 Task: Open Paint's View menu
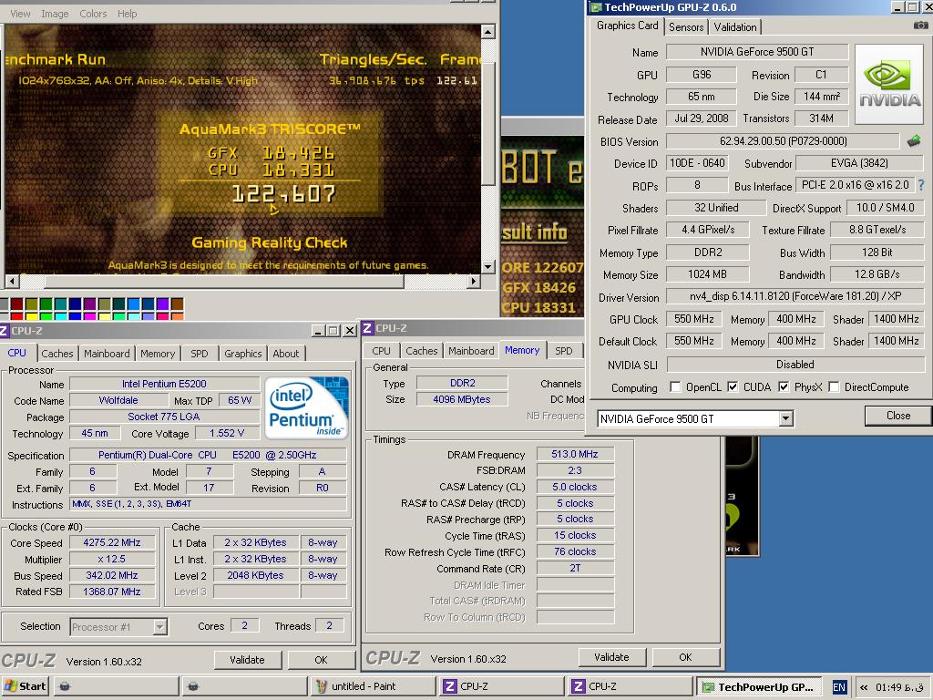click(x=20, y=13)
